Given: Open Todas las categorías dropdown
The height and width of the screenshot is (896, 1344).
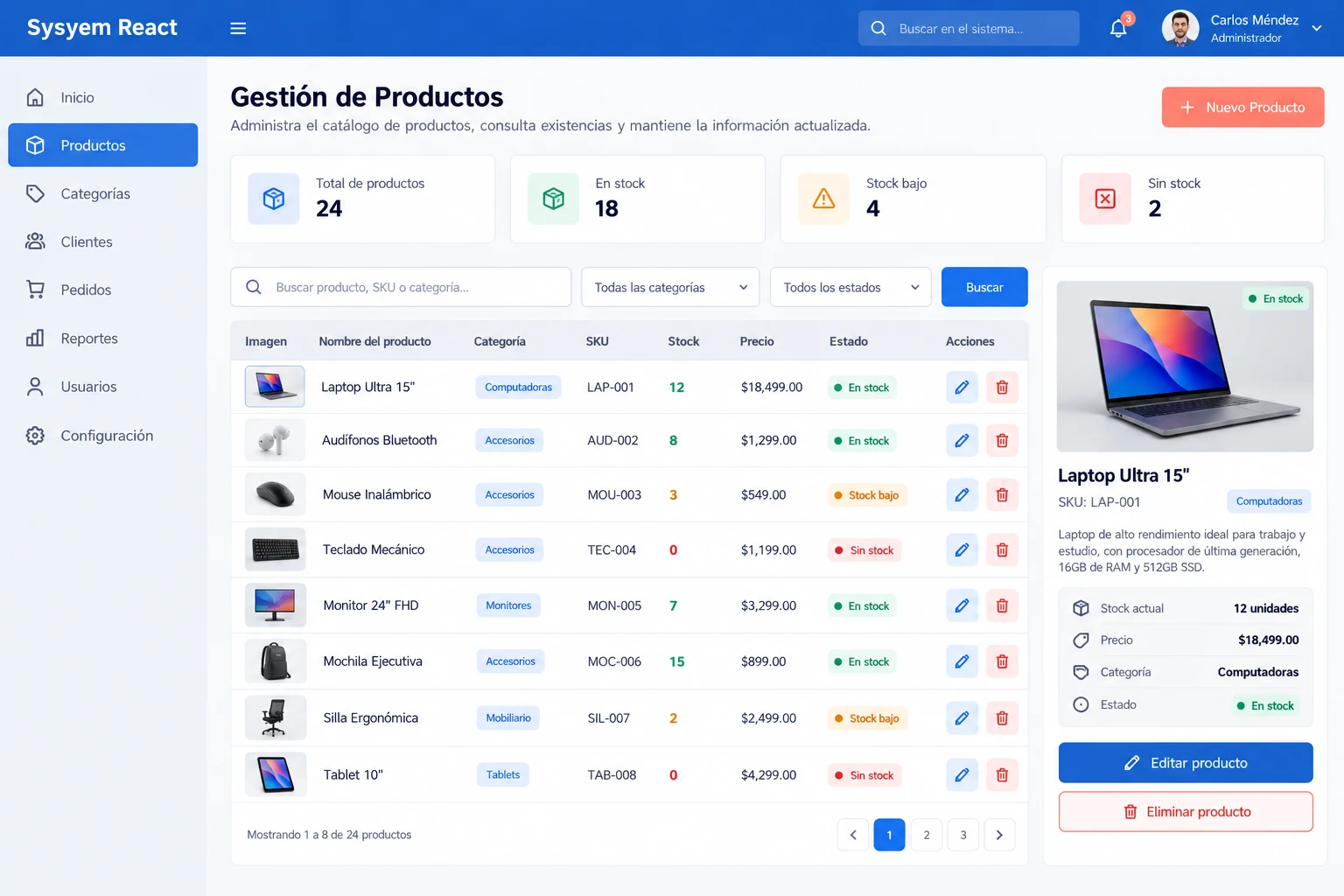Looking at the screenshot, I should (670, 287).
